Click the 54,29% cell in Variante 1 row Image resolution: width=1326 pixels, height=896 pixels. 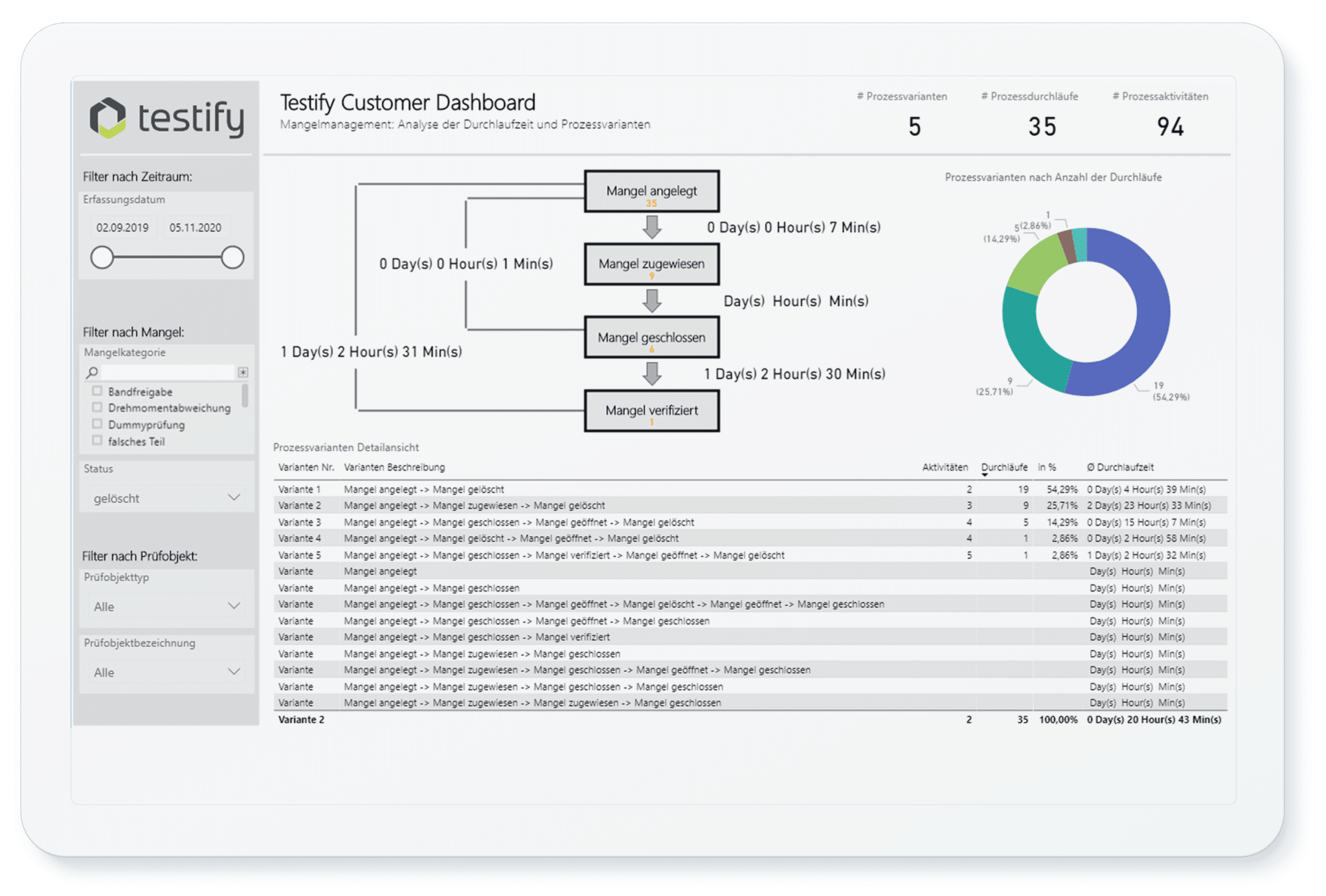(x=1062, y=489)
